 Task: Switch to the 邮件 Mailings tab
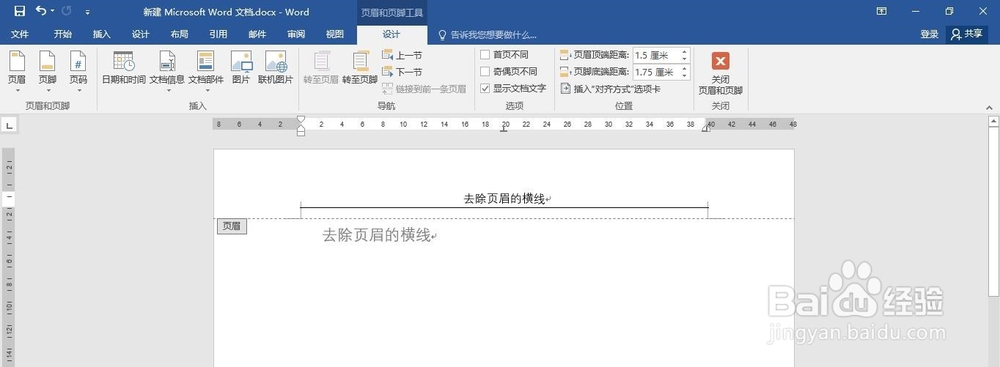(257, 34)
